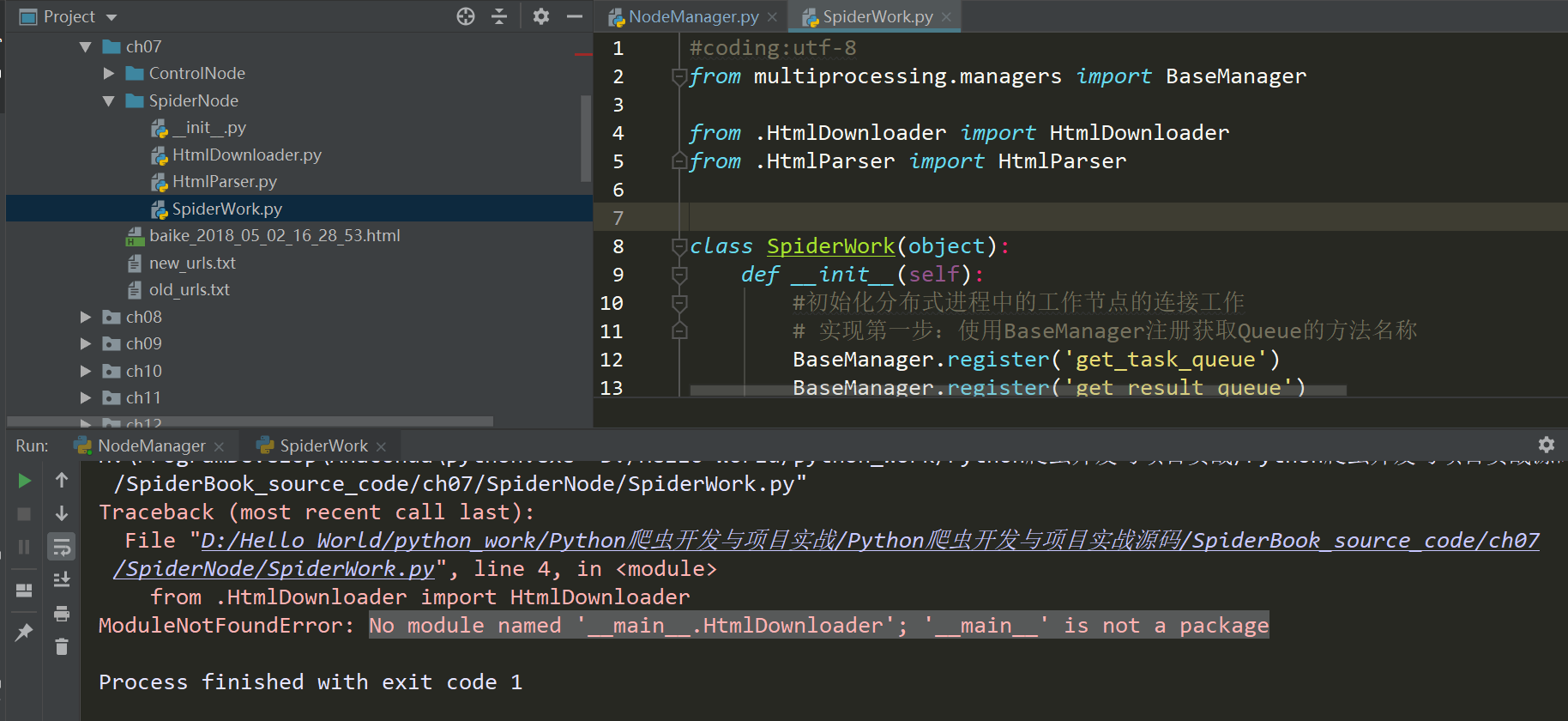Toggle soft-wrap in Run console

pos(62,547)
